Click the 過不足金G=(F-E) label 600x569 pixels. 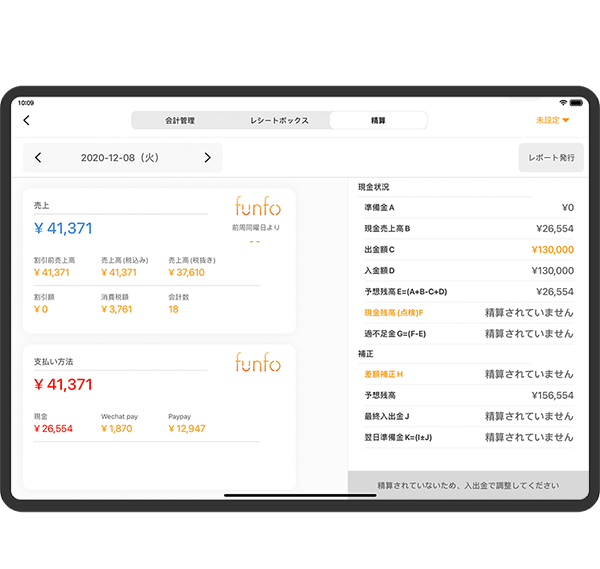395,334
